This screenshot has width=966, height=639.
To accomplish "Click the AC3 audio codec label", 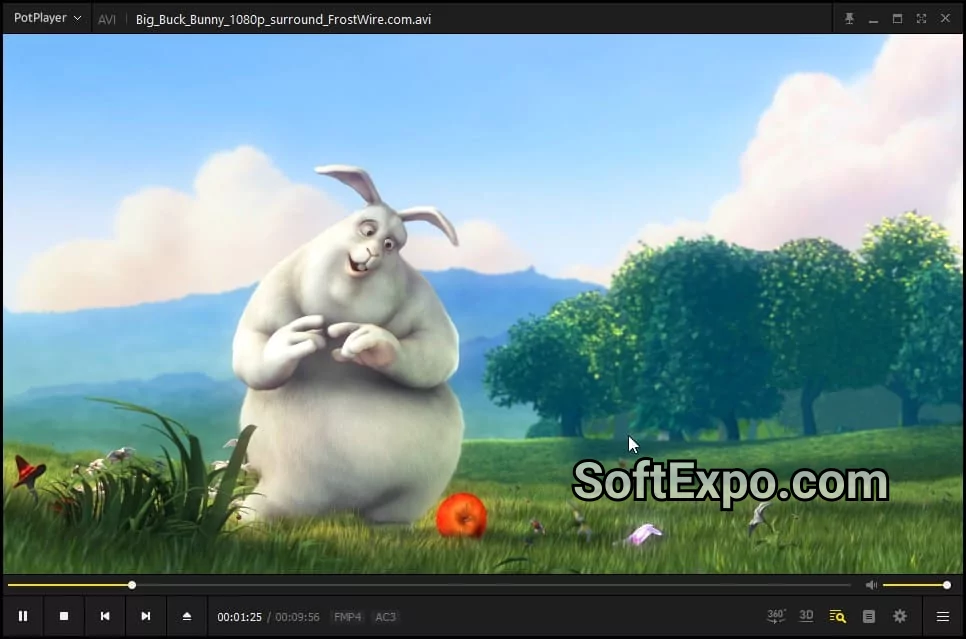I will click(385, 617).
